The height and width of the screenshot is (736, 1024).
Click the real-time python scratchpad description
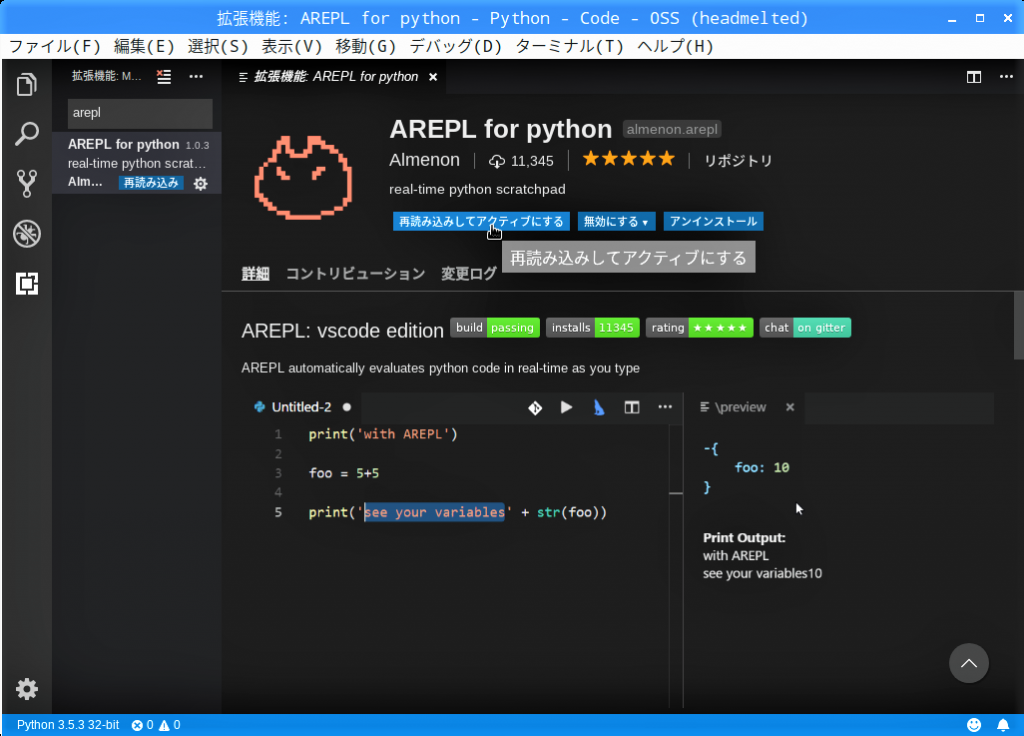(x=477, y=189)
